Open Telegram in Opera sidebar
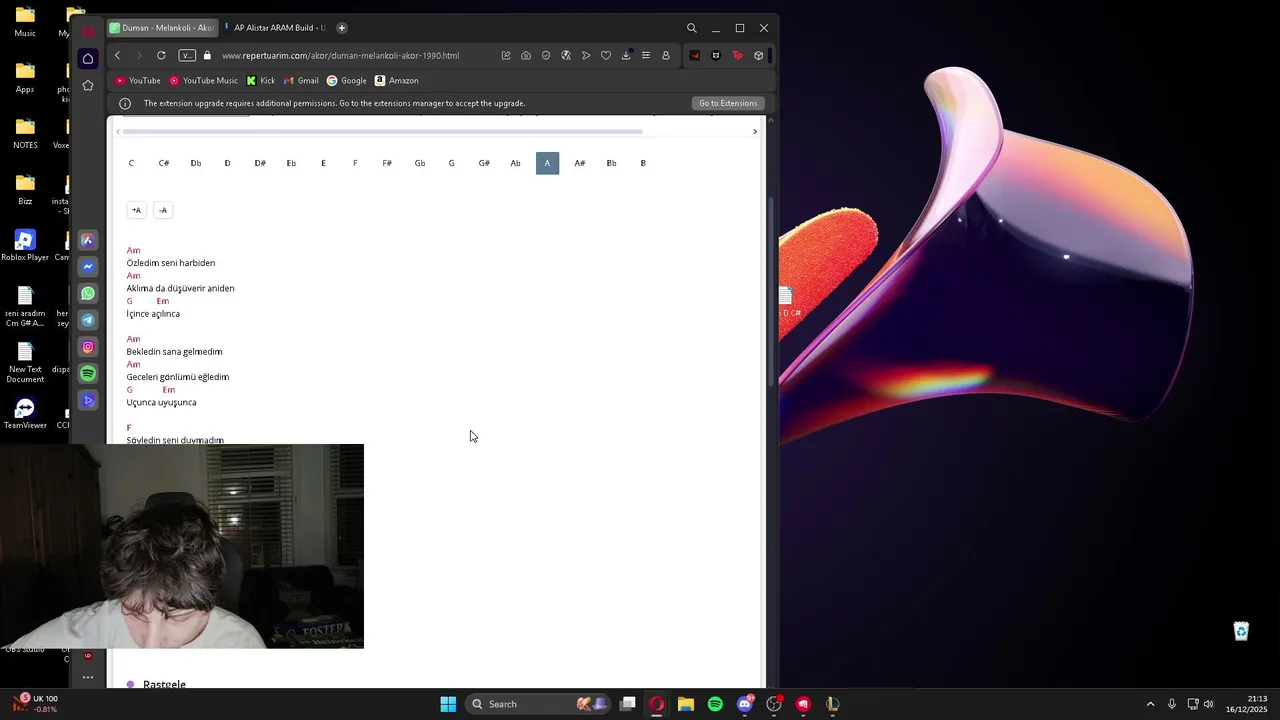The width and height of the screenshot is (1280, 720). (88, 320)
